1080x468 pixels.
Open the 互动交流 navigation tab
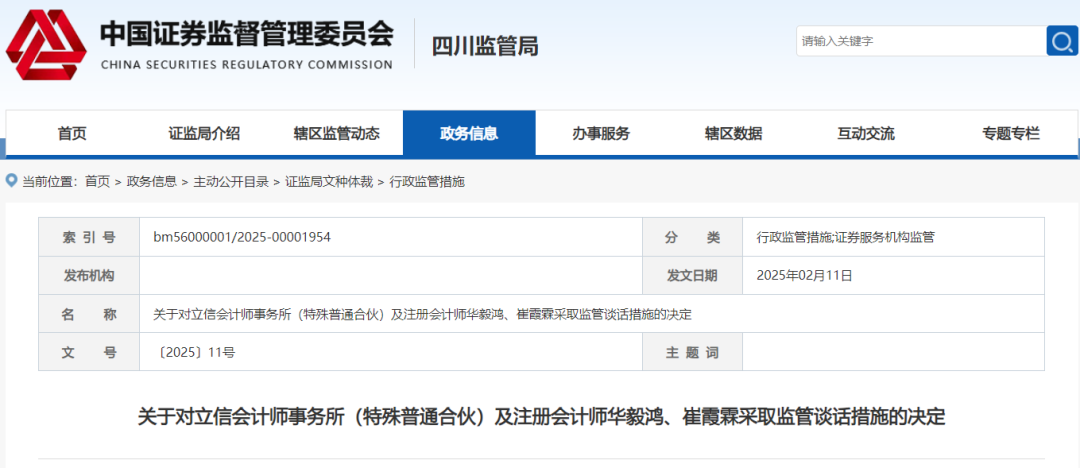tap(866, 134)
